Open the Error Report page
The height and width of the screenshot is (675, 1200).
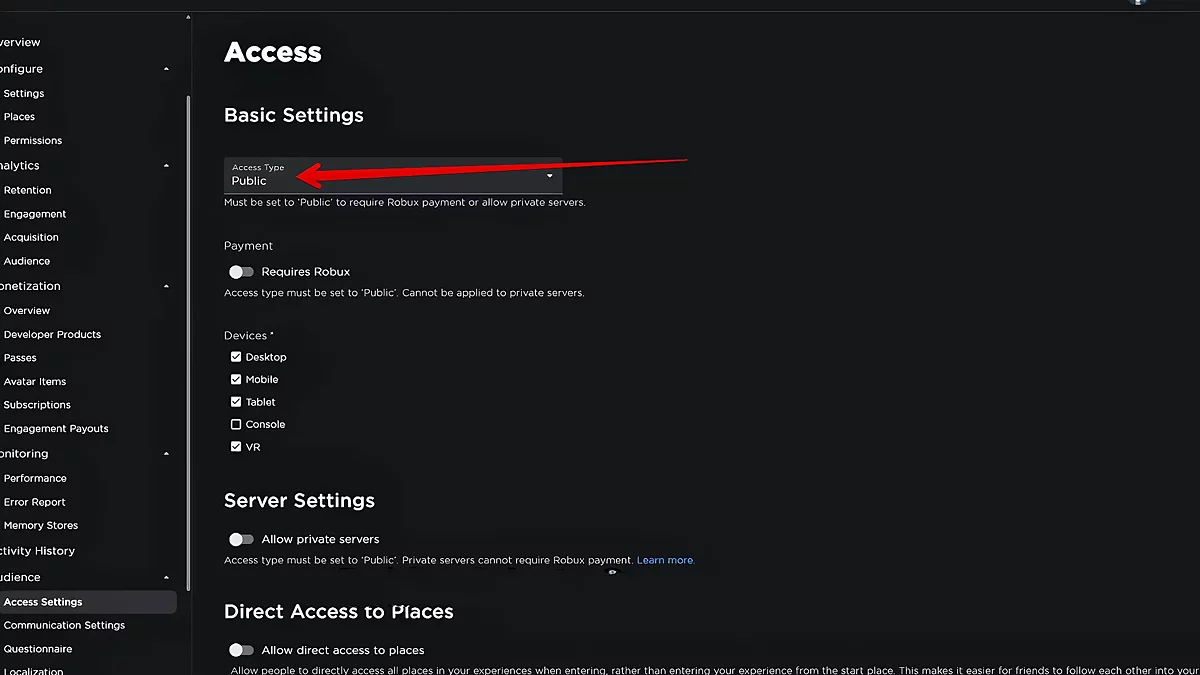[34, 502]
